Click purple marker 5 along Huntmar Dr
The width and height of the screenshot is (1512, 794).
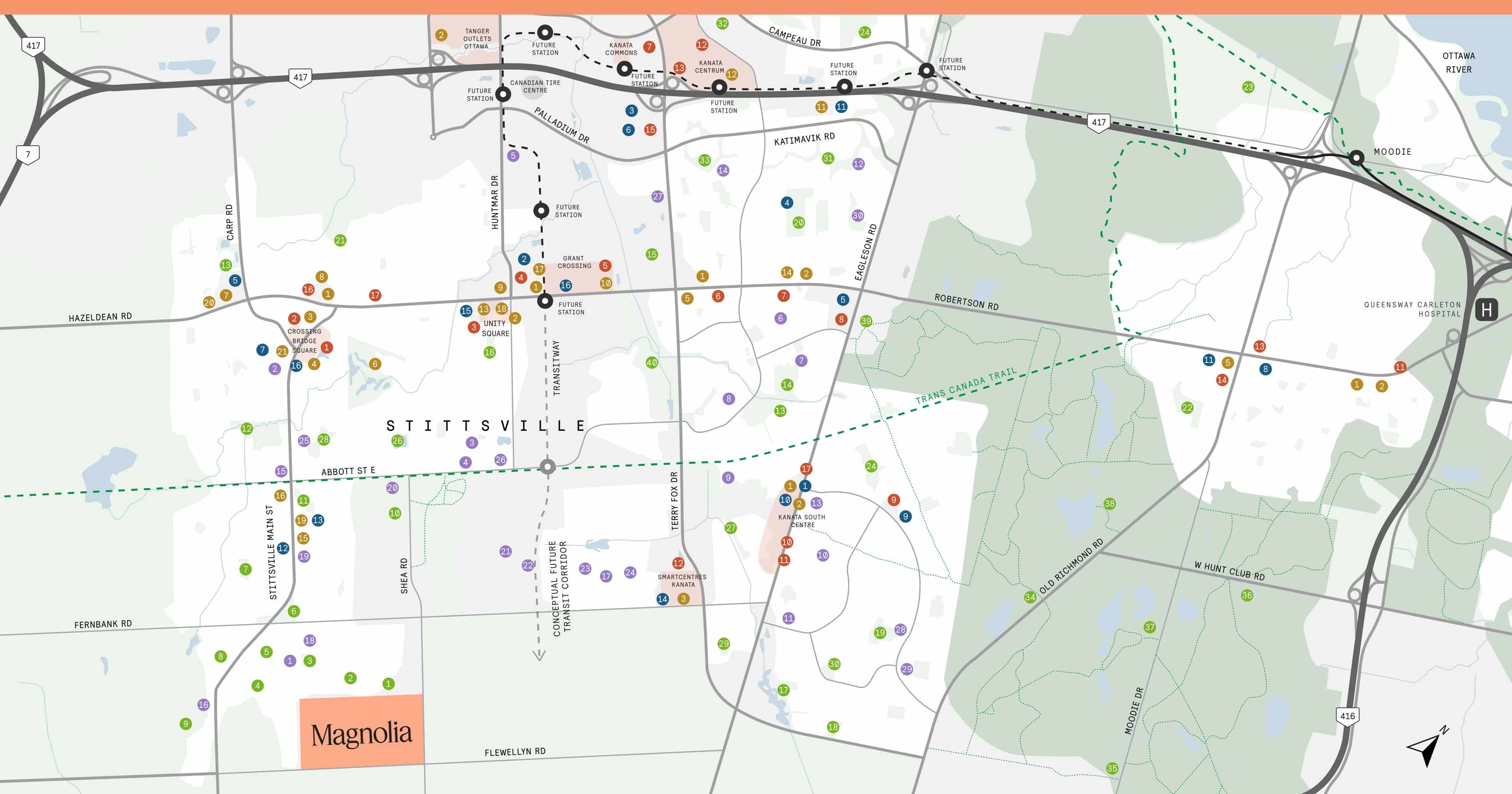point(514,156)
